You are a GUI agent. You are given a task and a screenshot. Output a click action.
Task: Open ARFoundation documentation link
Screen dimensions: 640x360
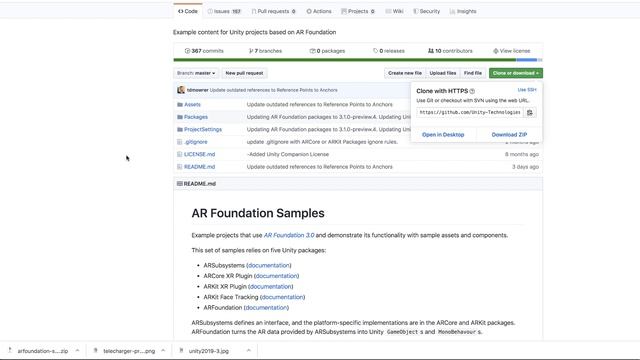(266, 308)
